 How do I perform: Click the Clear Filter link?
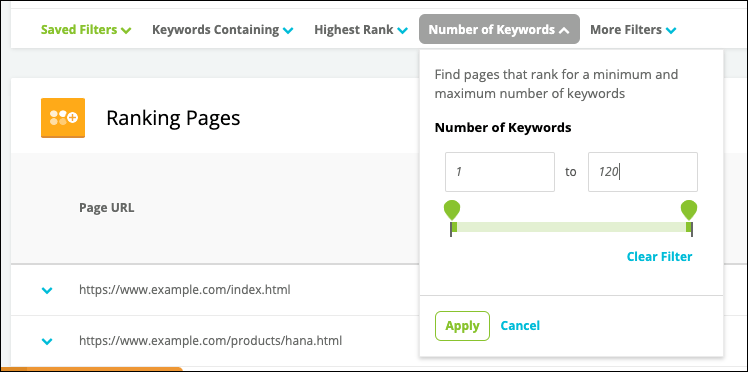click(659, 257)
